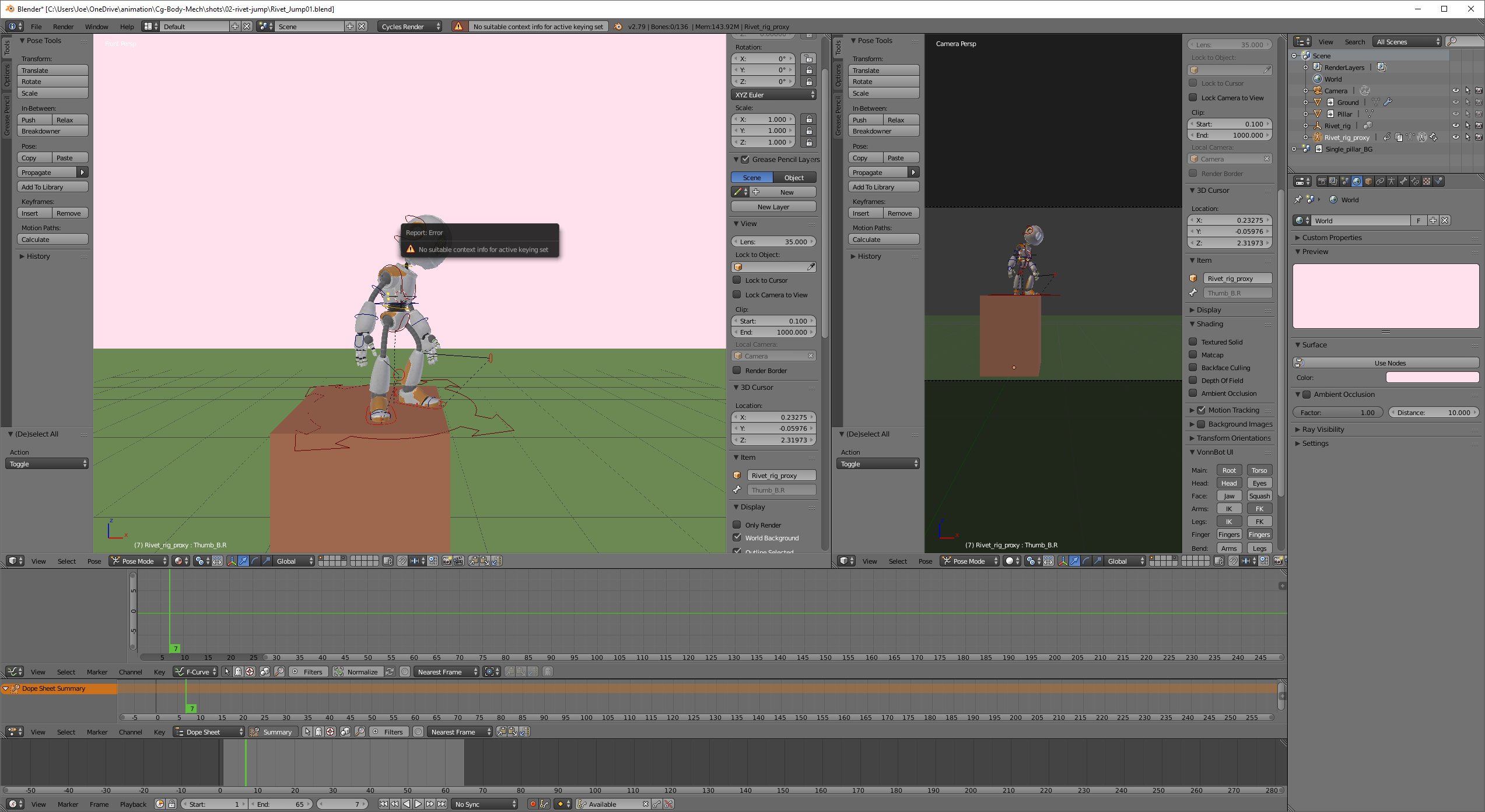
Task: Enable the Lock Camera to View checkbox
Action: [737, 295]
